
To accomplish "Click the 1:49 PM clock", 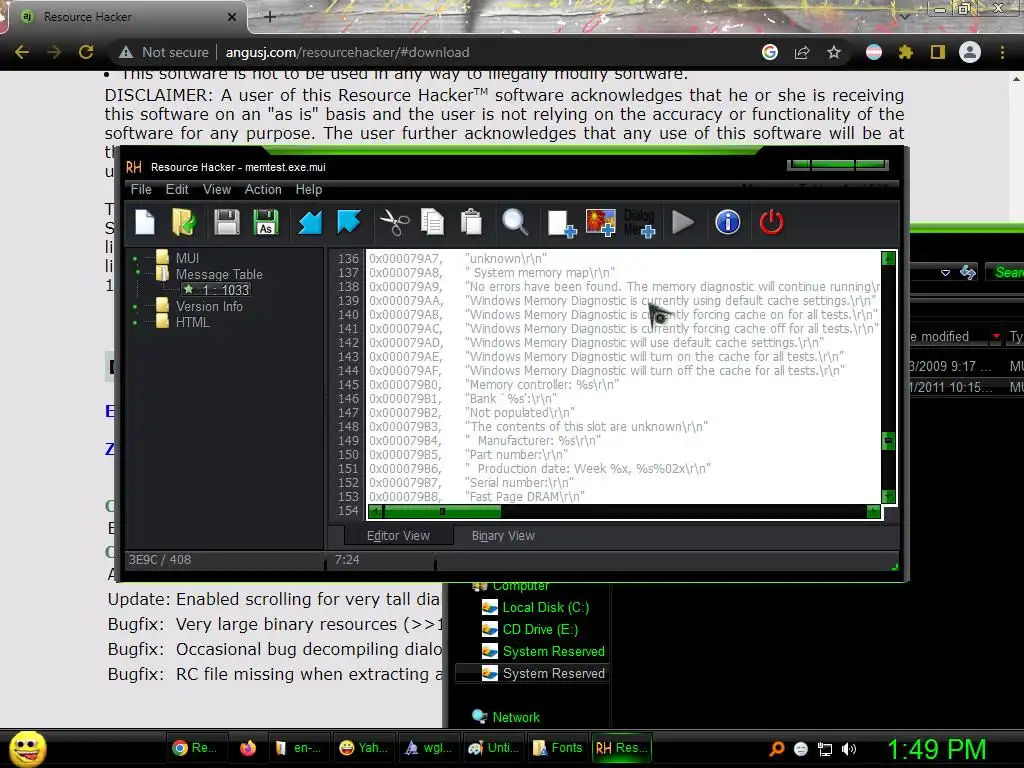I will 936,749.
